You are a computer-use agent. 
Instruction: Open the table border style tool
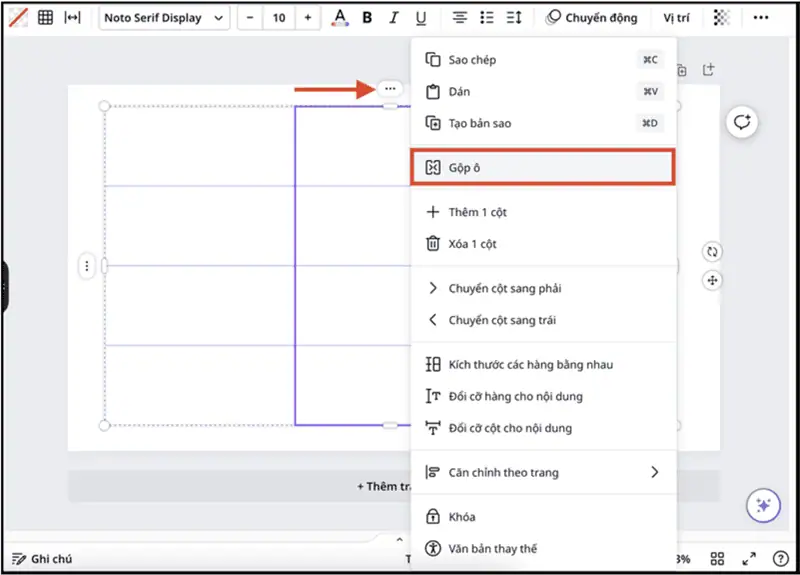[17, 18]
